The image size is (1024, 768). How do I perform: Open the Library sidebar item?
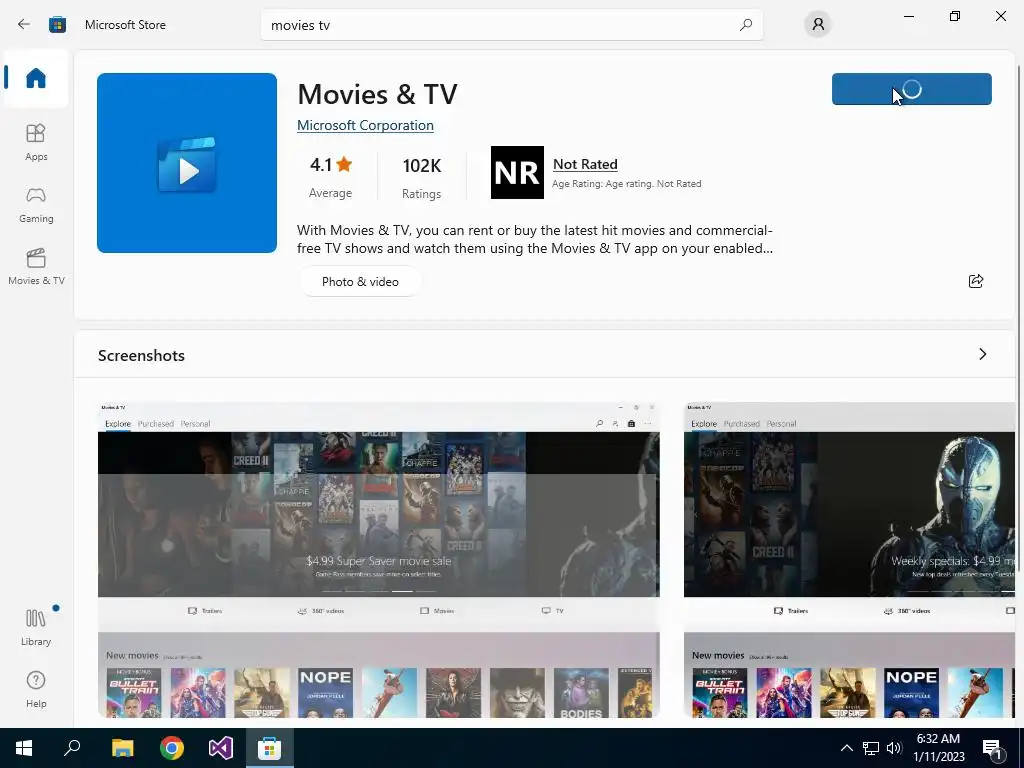[36, 627]
